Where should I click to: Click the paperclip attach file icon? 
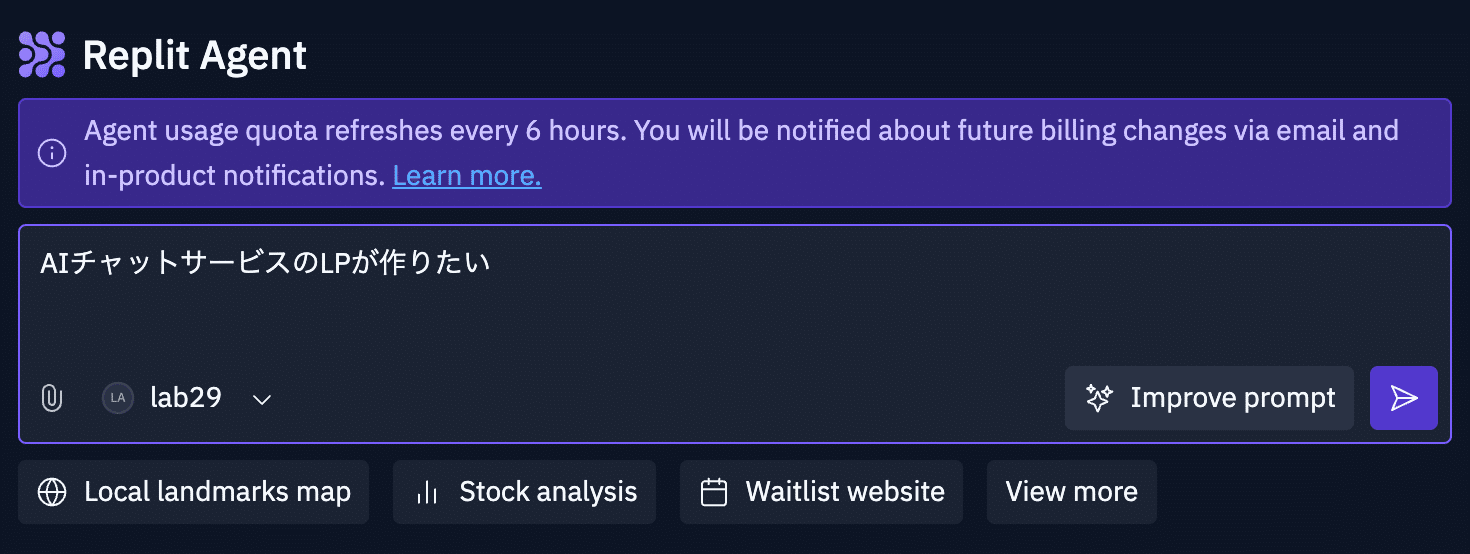pyautogui.click(x=51, y=398)
